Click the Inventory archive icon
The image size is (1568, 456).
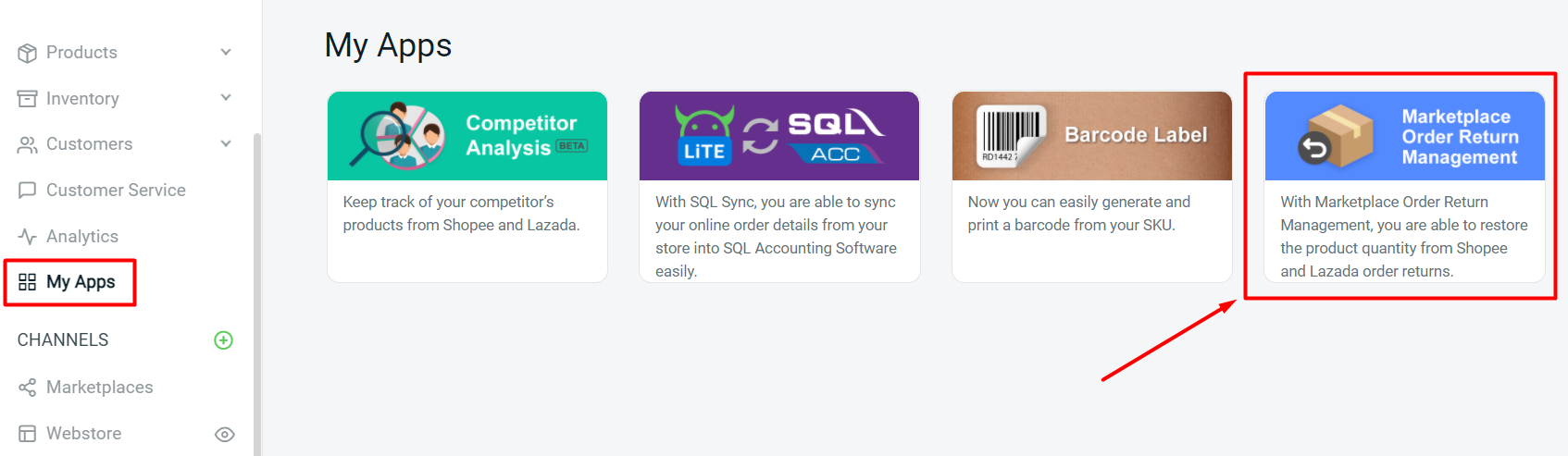pos(27,99)
